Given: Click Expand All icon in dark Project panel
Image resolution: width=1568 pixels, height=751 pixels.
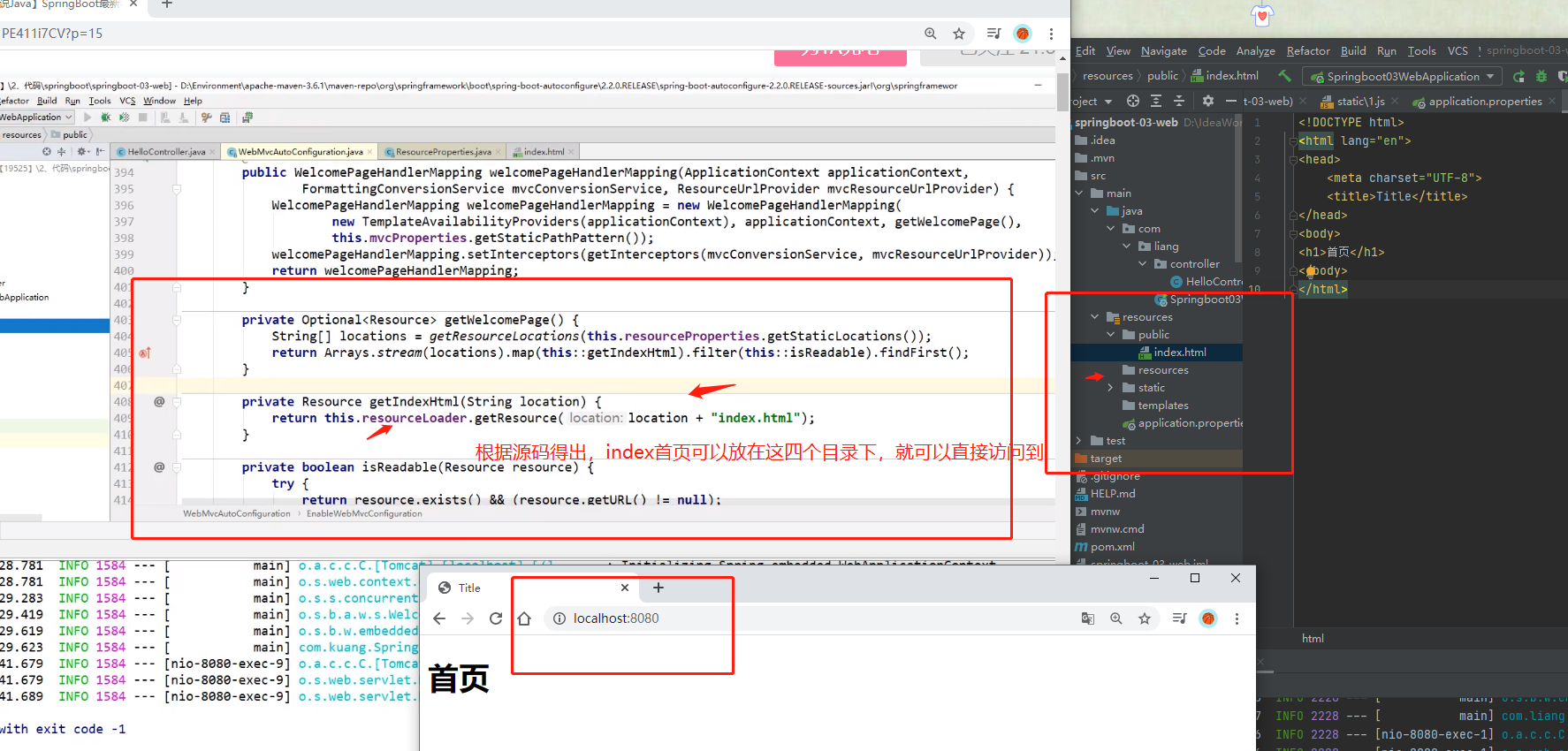Looking at the screenshot, I should click(x=1156, y=101).
